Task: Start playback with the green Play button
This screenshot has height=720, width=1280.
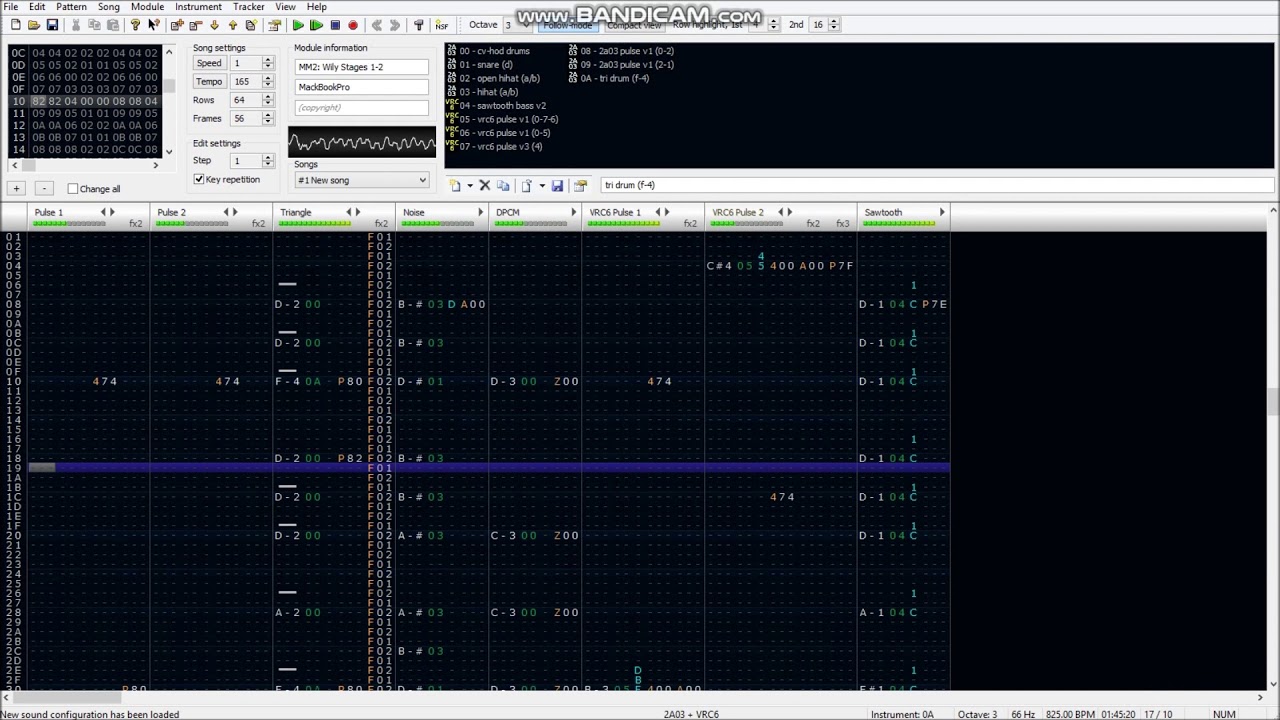Action: point(297,25)
